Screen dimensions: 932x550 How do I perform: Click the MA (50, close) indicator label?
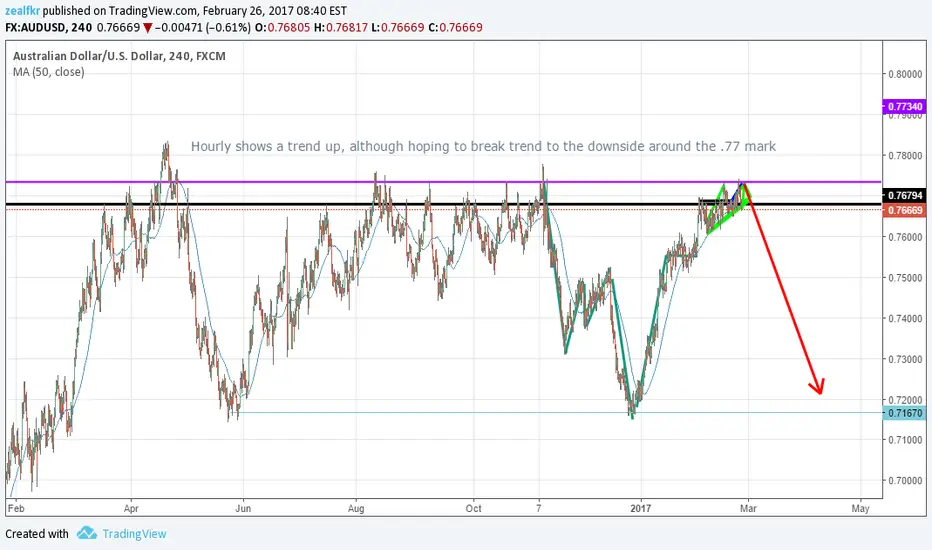coord(49,72)
